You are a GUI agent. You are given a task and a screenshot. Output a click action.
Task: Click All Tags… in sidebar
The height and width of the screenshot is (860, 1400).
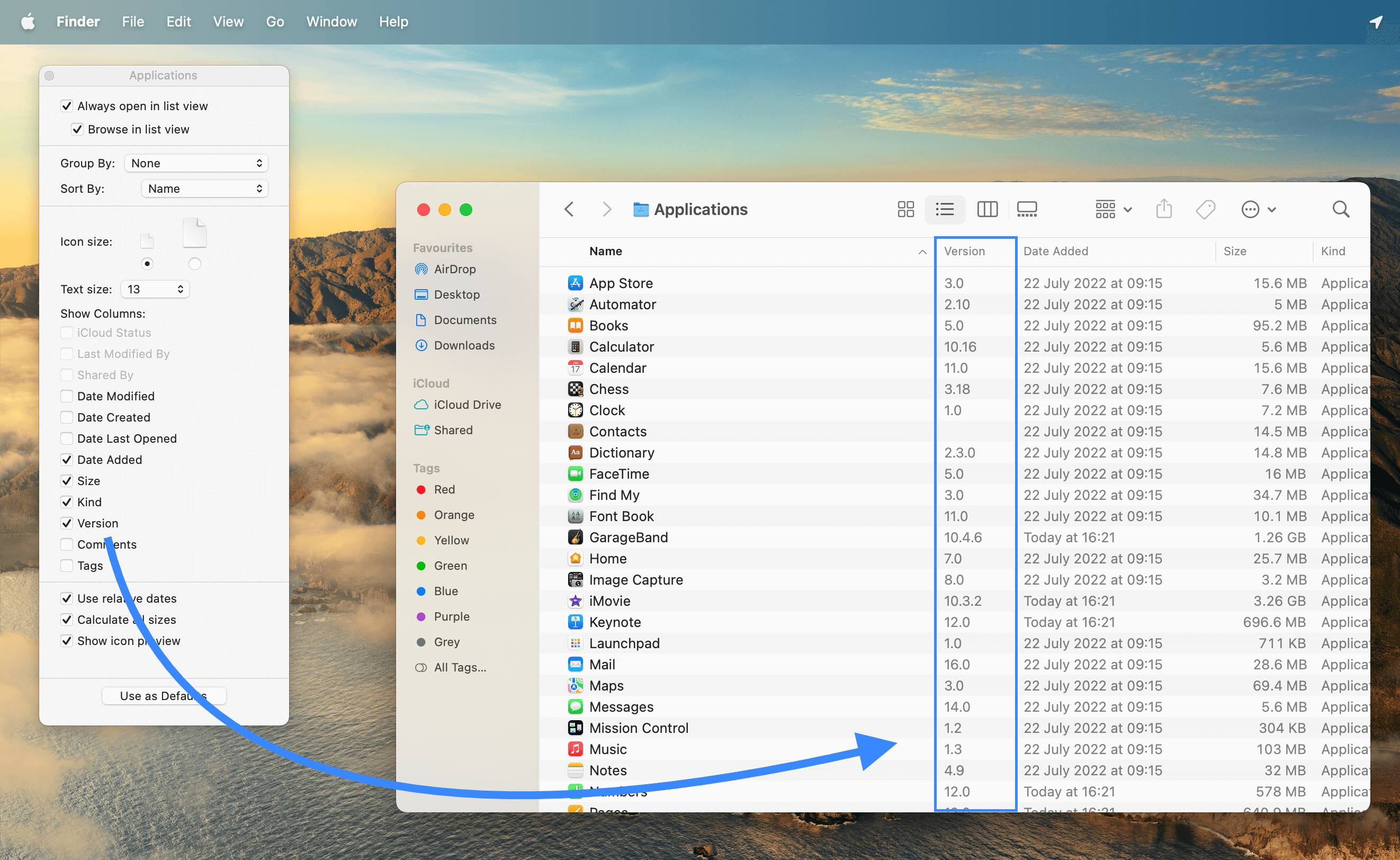(460, 667)
